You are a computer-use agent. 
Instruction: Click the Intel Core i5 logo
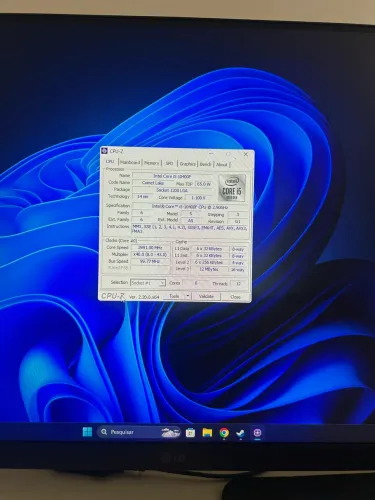pyautogui.click(x=232, y=188)
